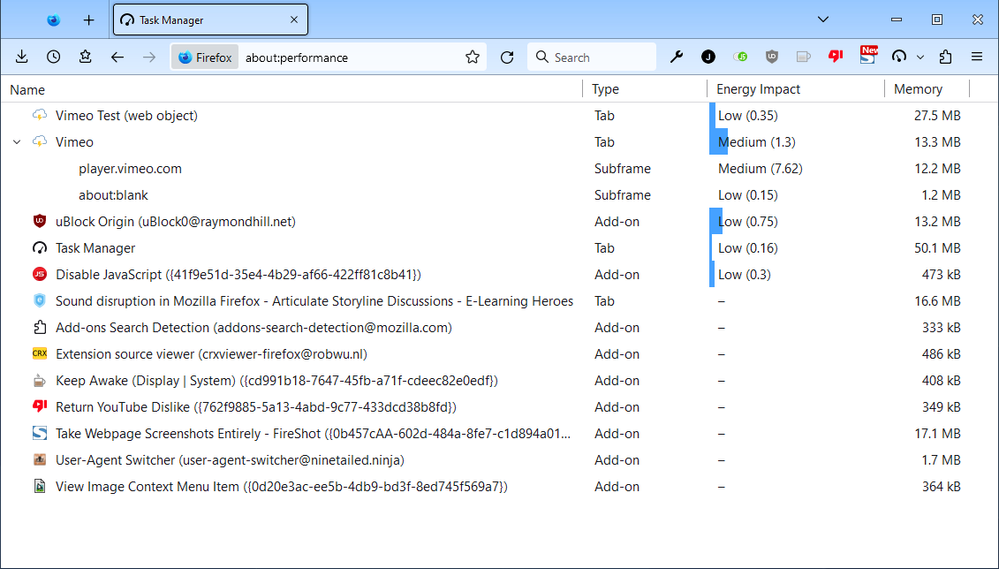
Task: Click the 50.1 MB memory value
Action: coord(937,248)
